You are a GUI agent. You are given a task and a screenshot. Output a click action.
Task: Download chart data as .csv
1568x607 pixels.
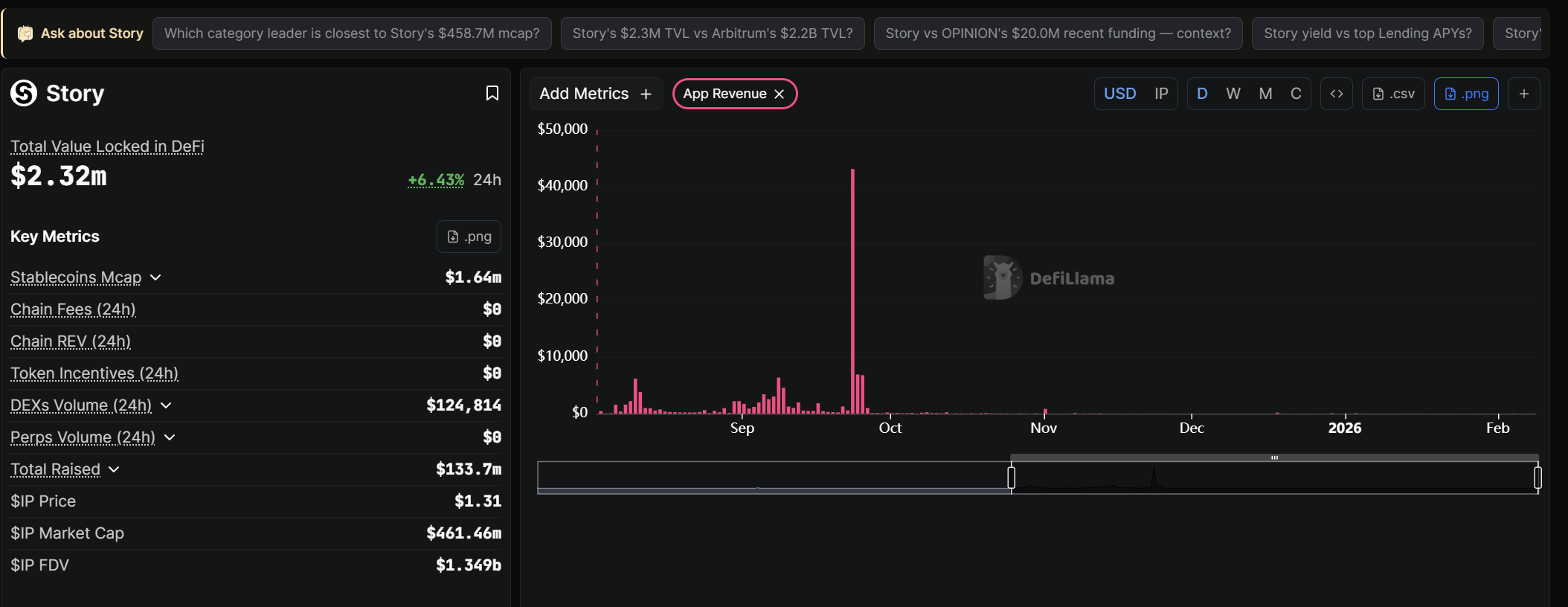pos(1393,94)
